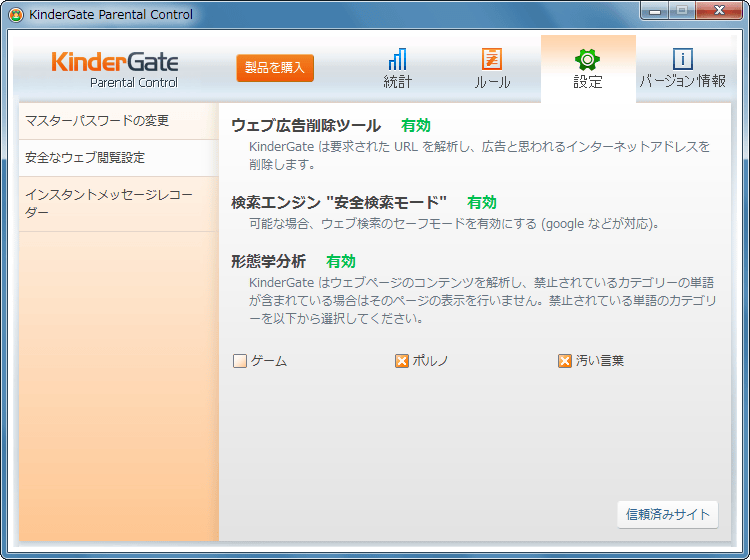Select the 設定 settings tab
The image size is (750, 560).
click(x=588, y=68)
